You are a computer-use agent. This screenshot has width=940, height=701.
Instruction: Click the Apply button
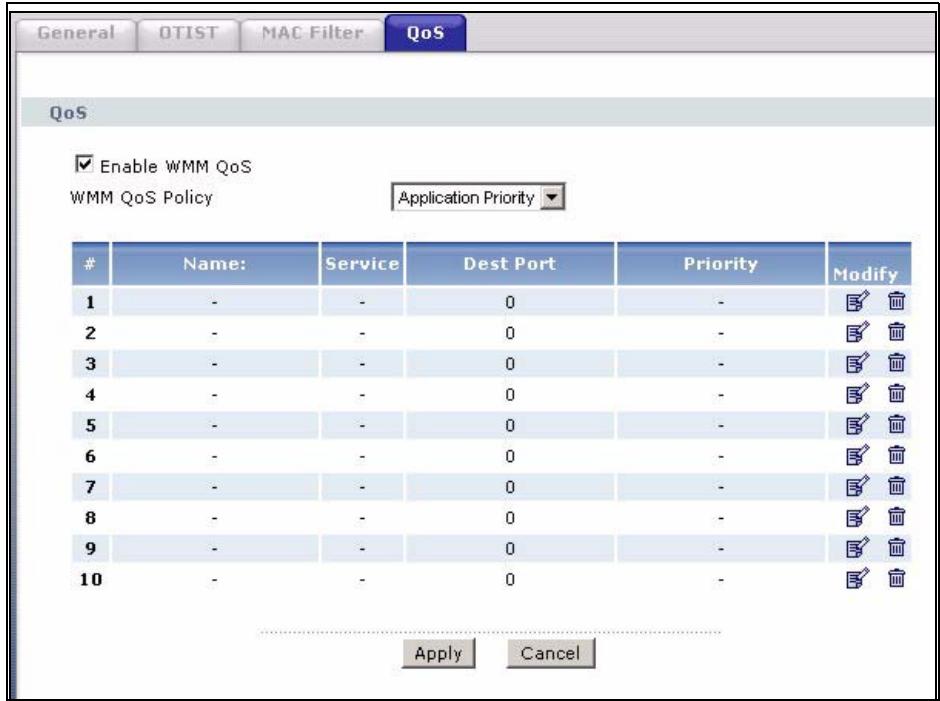438,653
